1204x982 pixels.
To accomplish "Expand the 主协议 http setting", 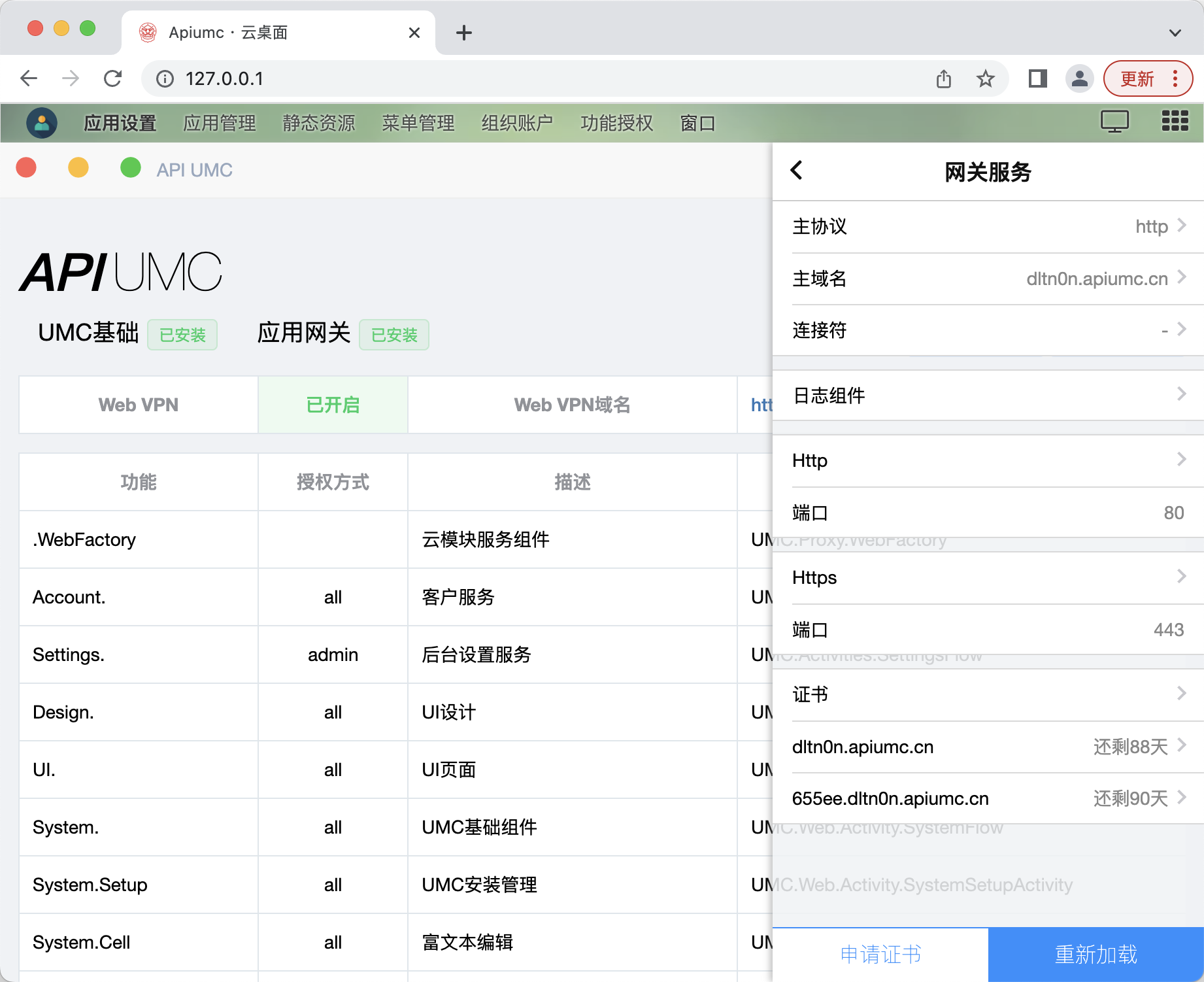I will 988,227.
